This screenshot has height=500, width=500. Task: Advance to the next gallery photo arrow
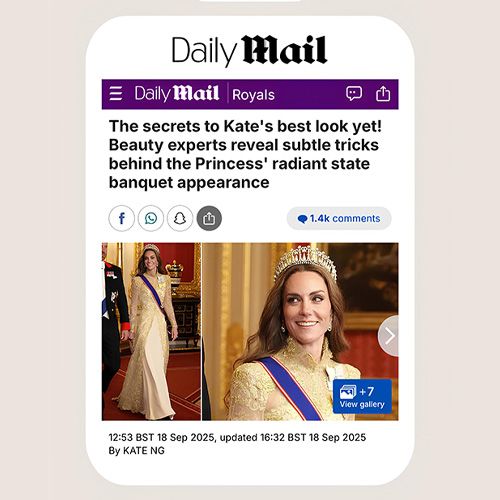click(x=388, y=336)
